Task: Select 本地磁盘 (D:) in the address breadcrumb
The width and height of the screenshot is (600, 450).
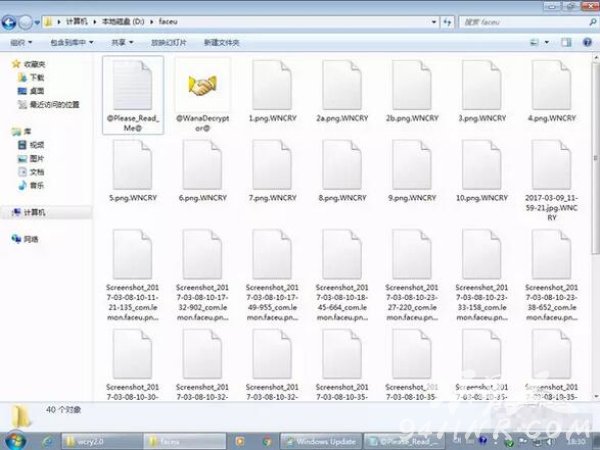Action: (123, 21)
